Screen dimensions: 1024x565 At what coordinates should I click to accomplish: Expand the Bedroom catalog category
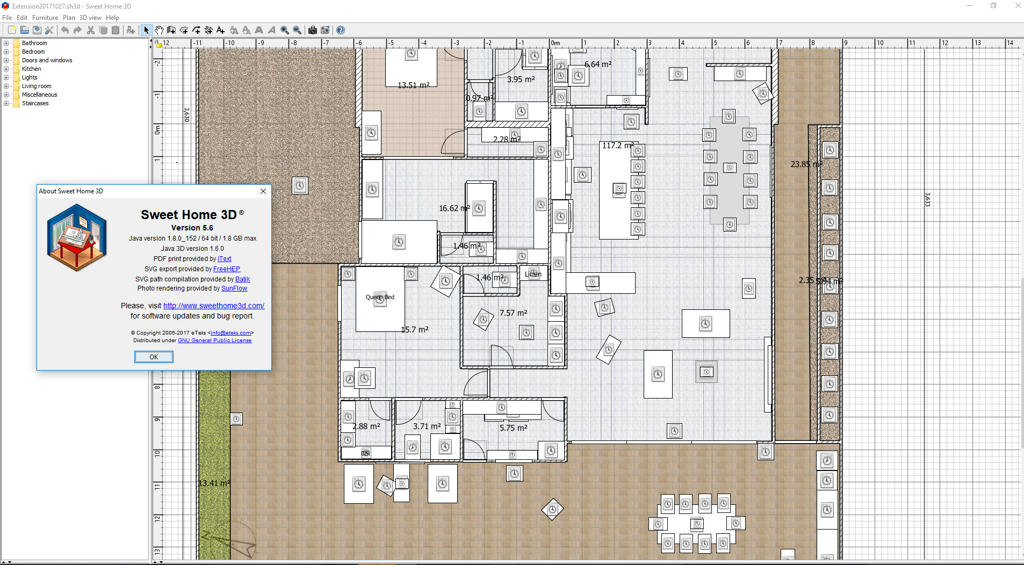point(6,52)
